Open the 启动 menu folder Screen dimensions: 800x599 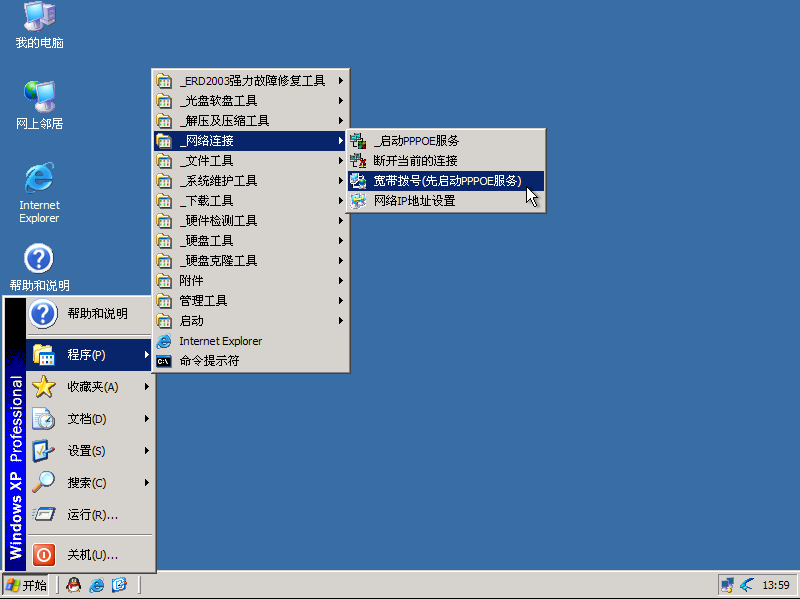click(251, 321)
